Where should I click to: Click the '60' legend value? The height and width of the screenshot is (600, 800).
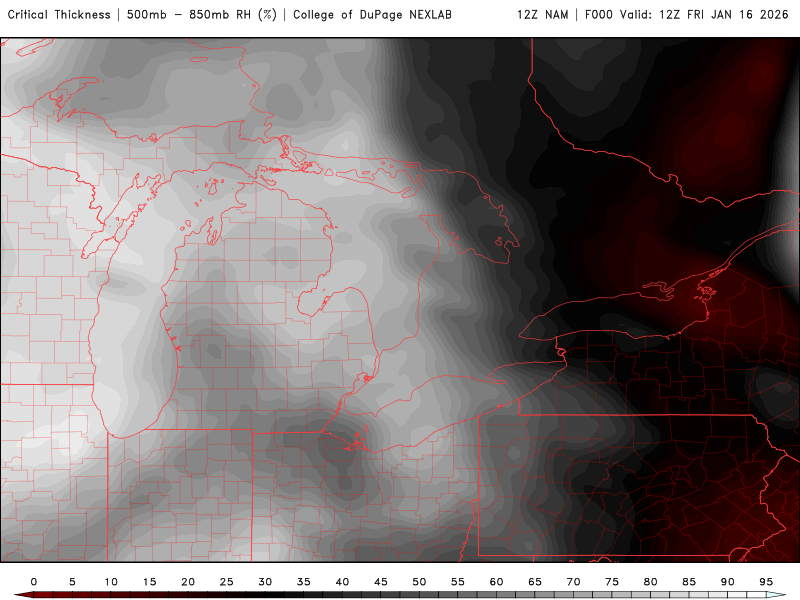[496, 582]
